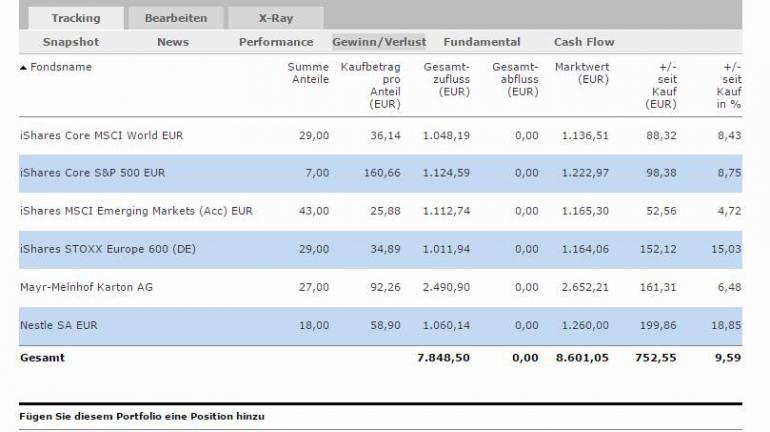Open iShares Core MSCI World EUR fund
Viewport: 770px width, 432px height.
coord(102,135)
